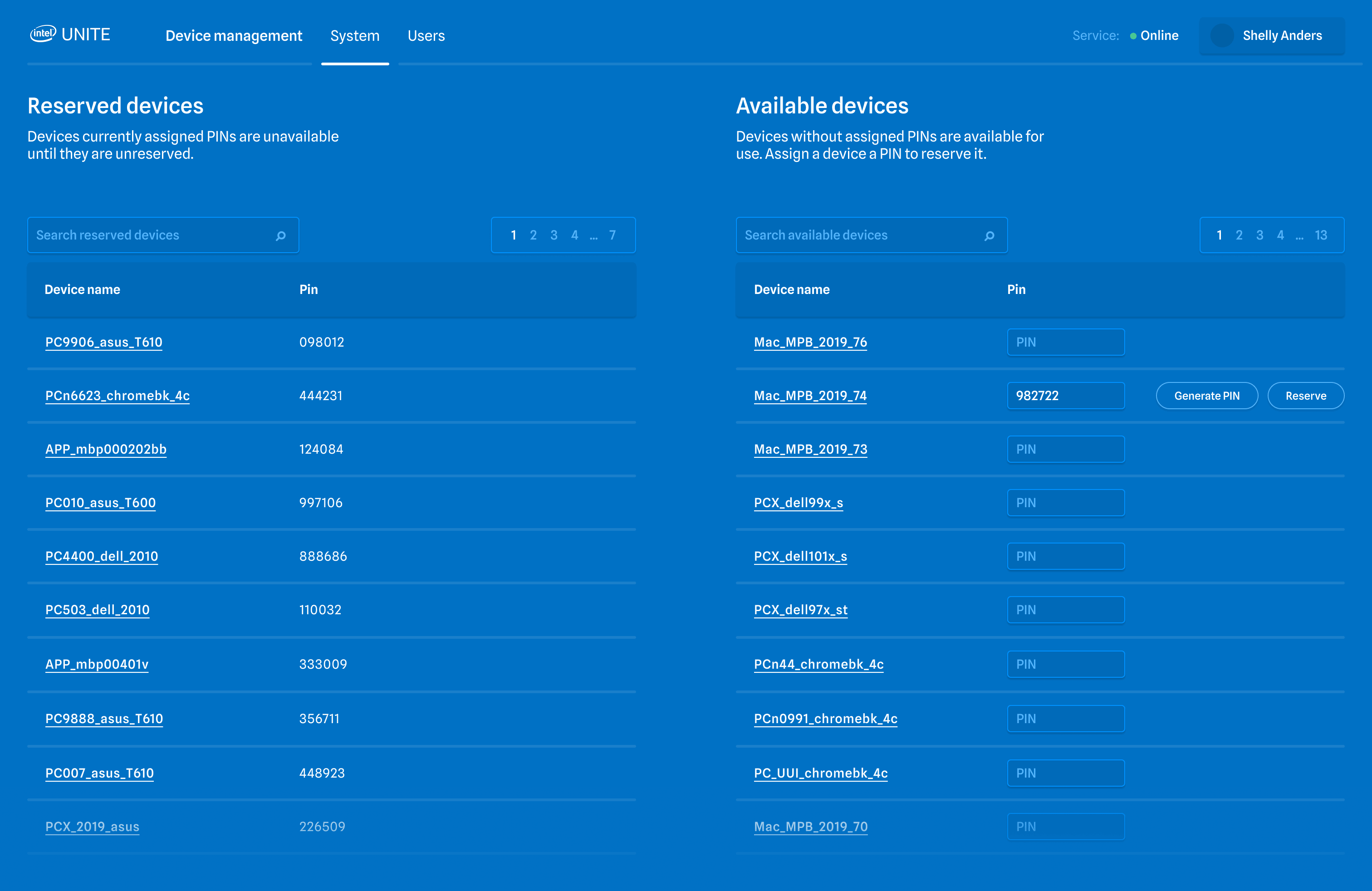Viewport: 1372px width, 891px height.
Task: Click PIN field containing 982722
Action: click(x=1065, y=396)
